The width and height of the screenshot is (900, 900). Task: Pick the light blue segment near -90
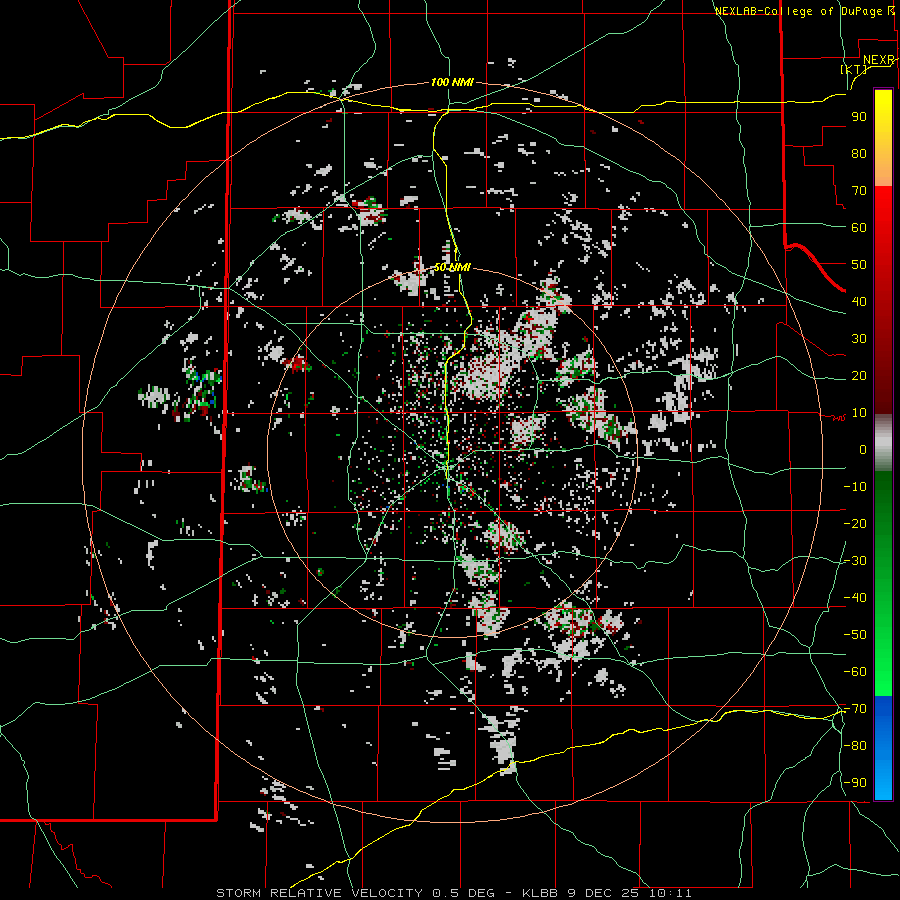(x=883, y=783)
